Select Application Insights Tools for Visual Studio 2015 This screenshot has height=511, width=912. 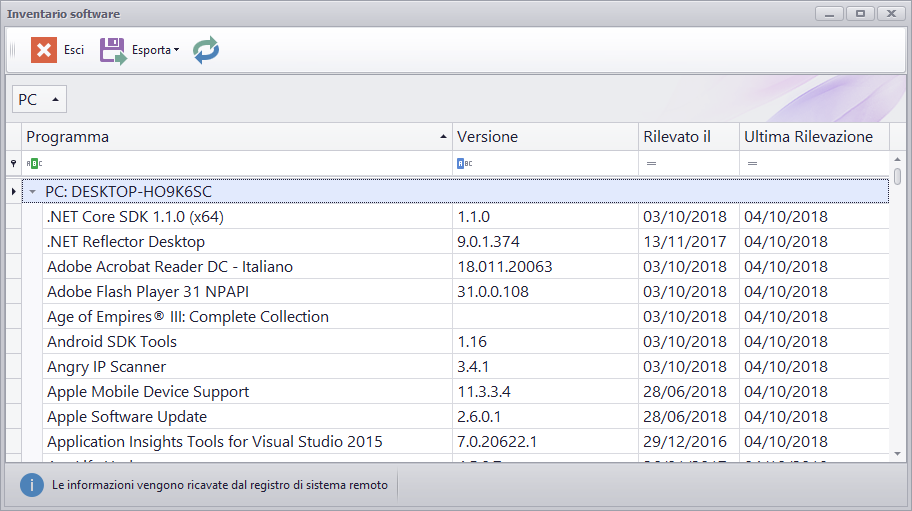coord(466,442)
